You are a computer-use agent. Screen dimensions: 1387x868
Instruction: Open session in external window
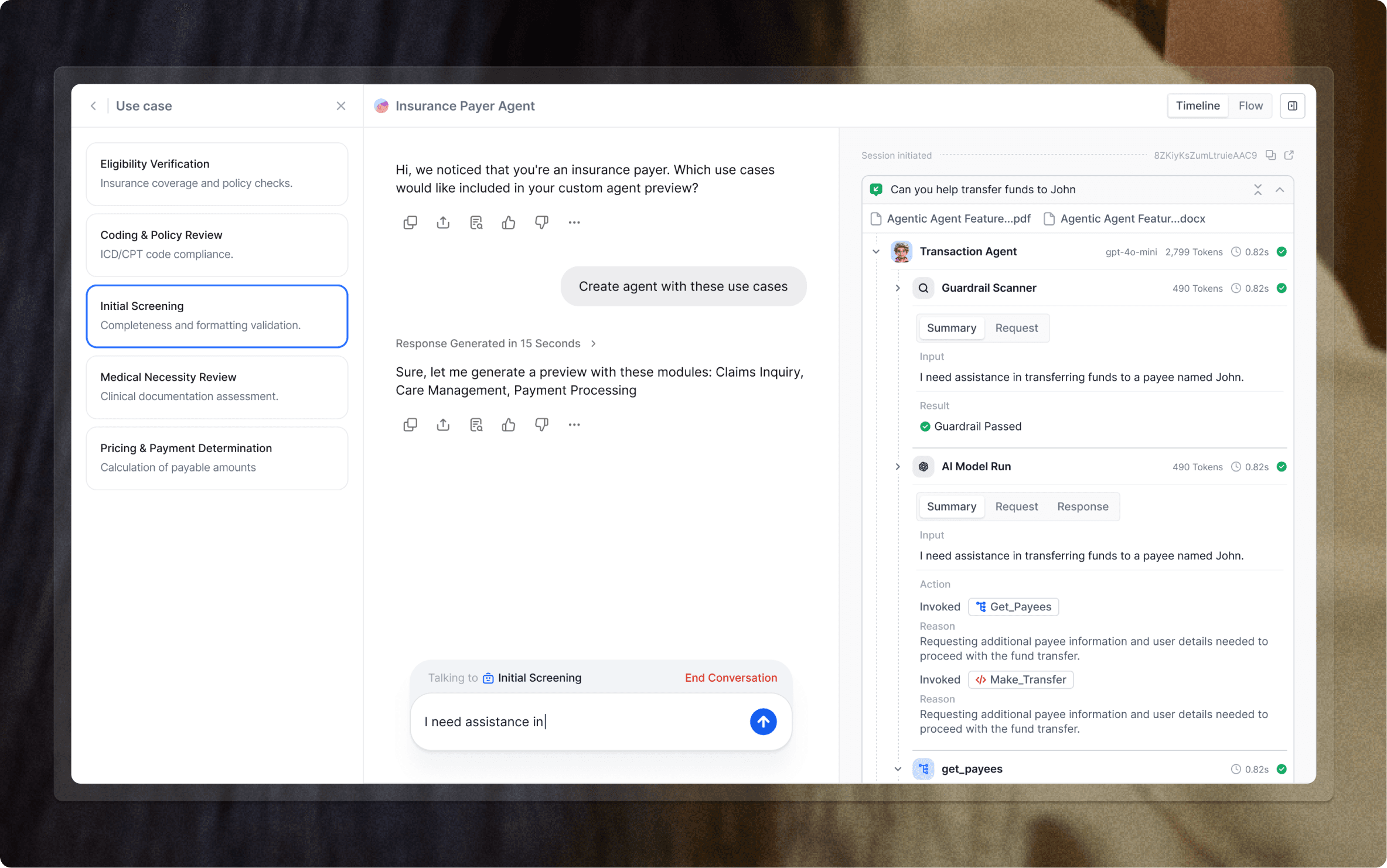click(1289, 155)
